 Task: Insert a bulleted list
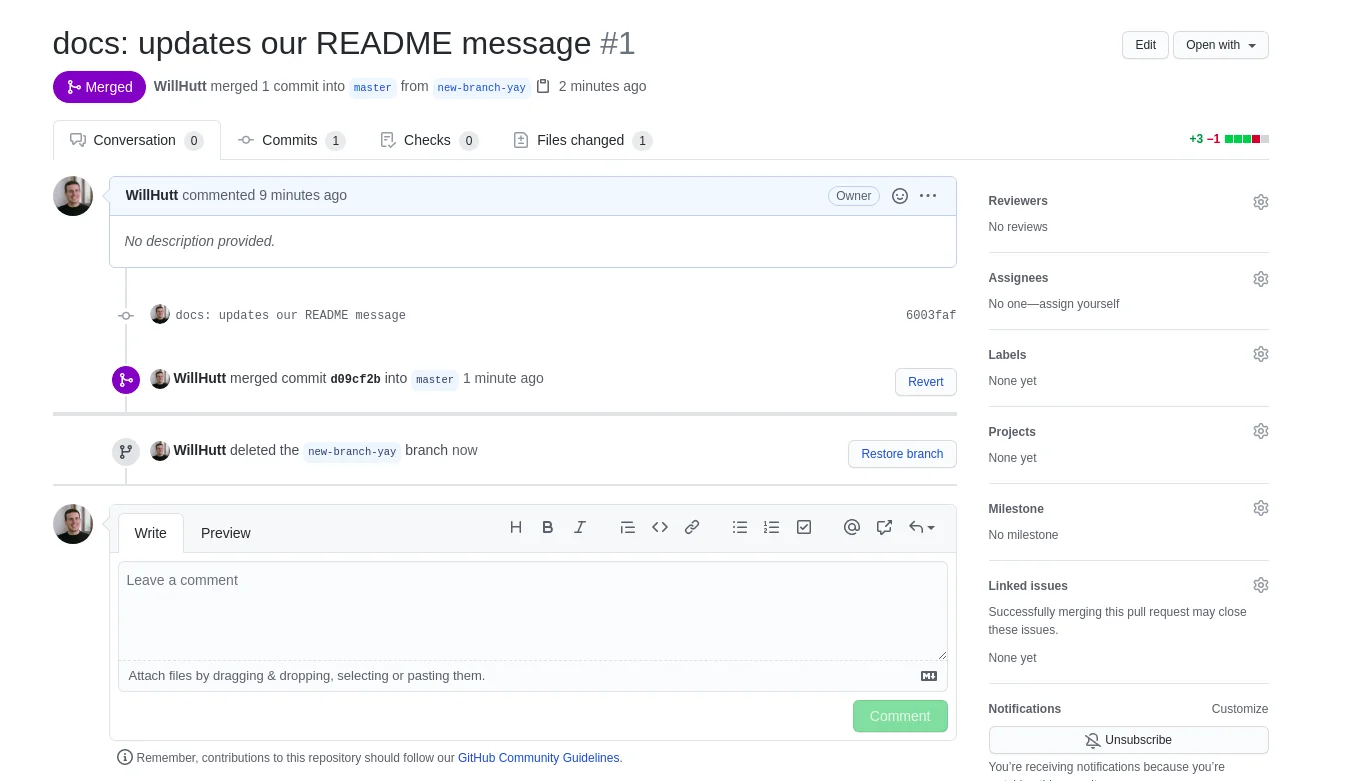pyautogui.click(x=740, y=527)
